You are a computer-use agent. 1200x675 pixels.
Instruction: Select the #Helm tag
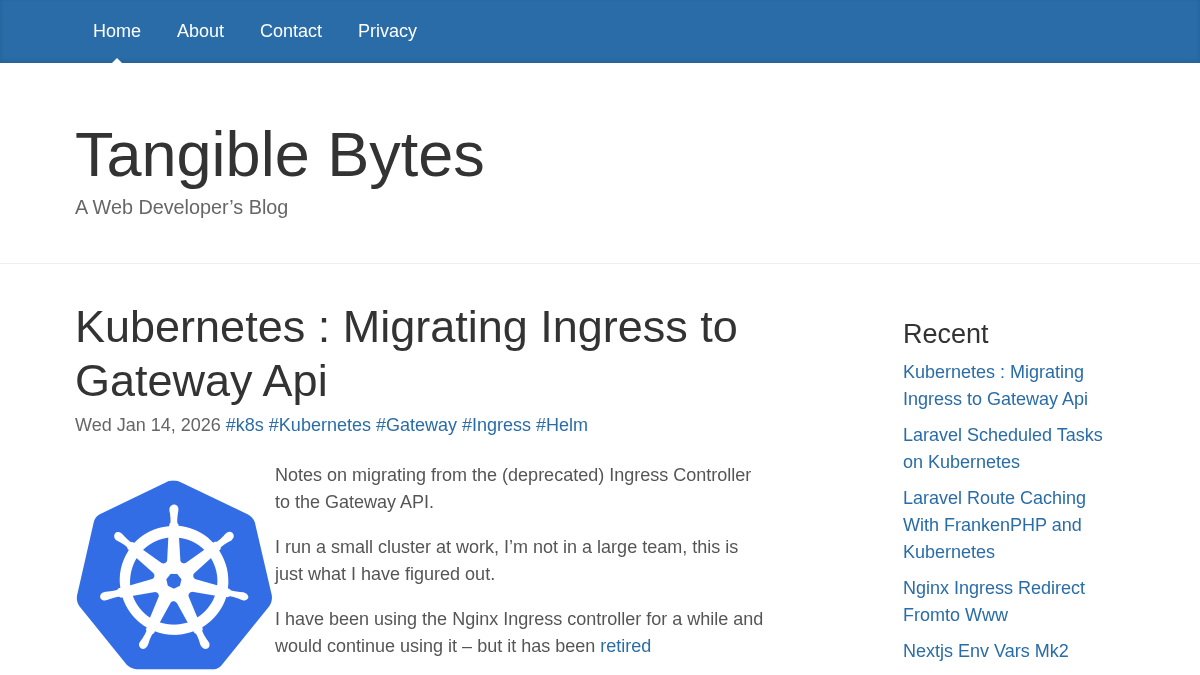click(x=562, y=425)
